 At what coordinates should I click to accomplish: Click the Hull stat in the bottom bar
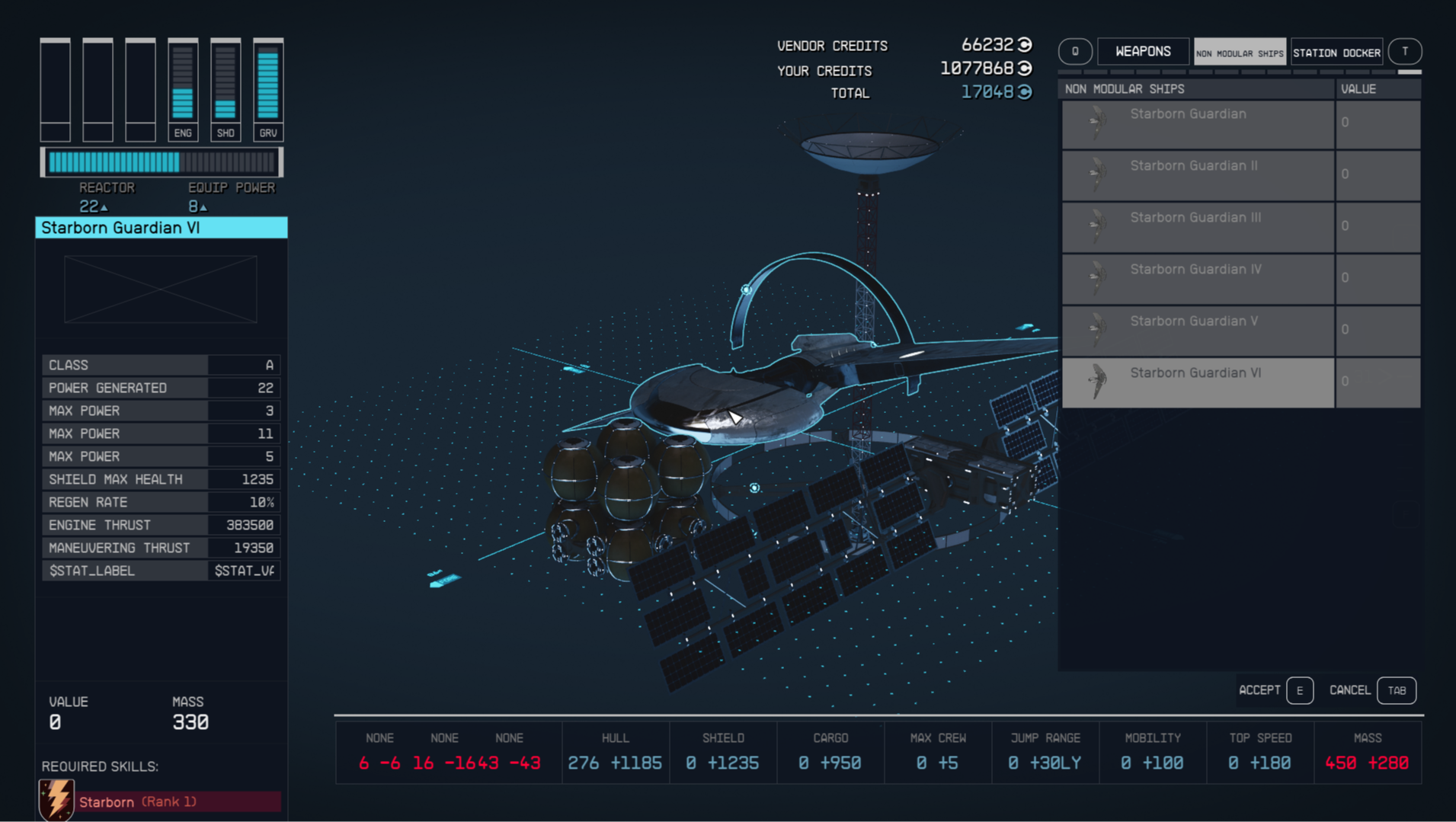[616, 752]
